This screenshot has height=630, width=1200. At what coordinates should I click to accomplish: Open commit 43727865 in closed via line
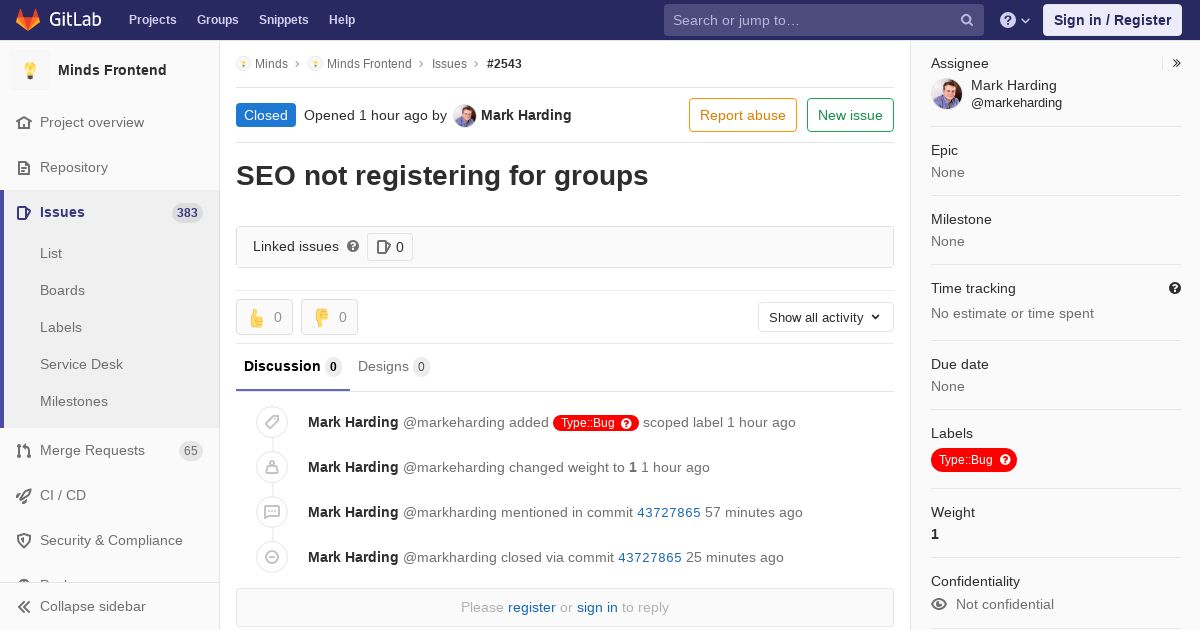650,557
